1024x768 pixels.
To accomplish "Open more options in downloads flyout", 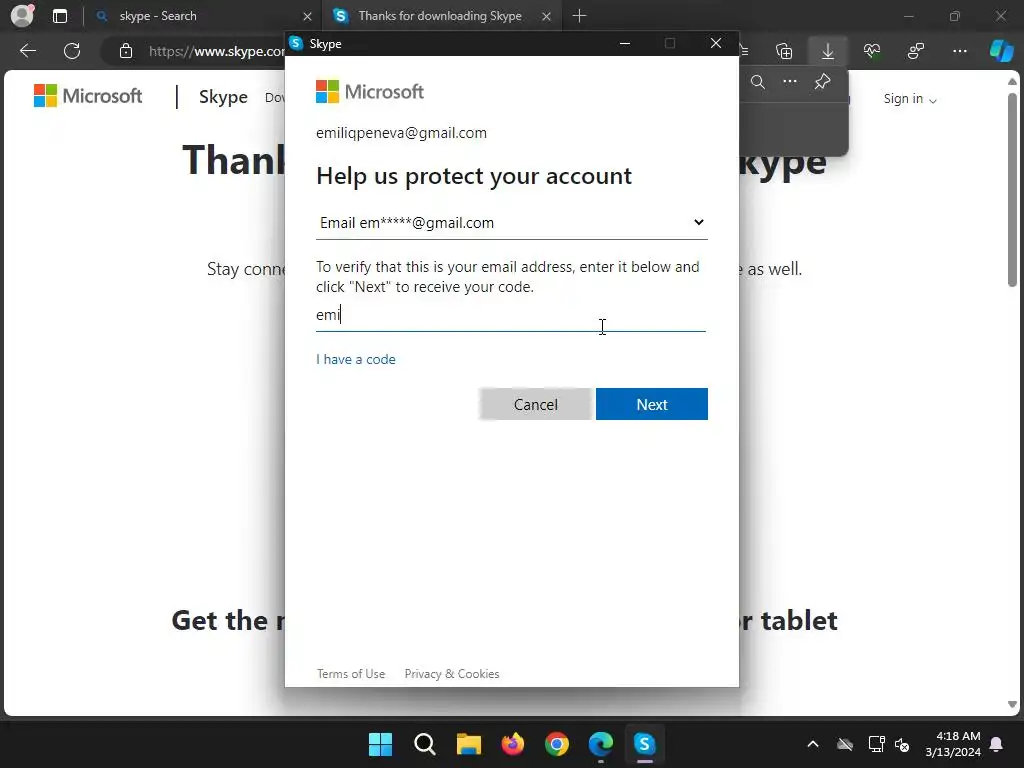I will tap(790, 82).
